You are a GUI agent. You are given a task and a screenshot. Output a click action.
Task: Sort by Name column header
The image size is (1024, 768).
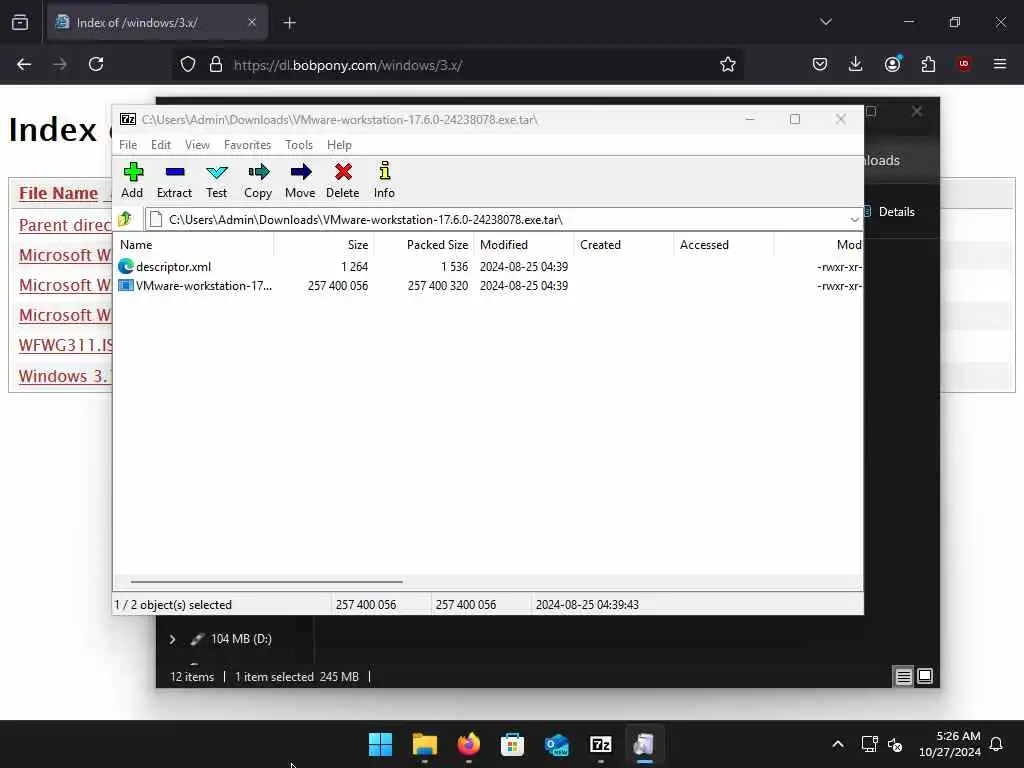pos(194,245)
